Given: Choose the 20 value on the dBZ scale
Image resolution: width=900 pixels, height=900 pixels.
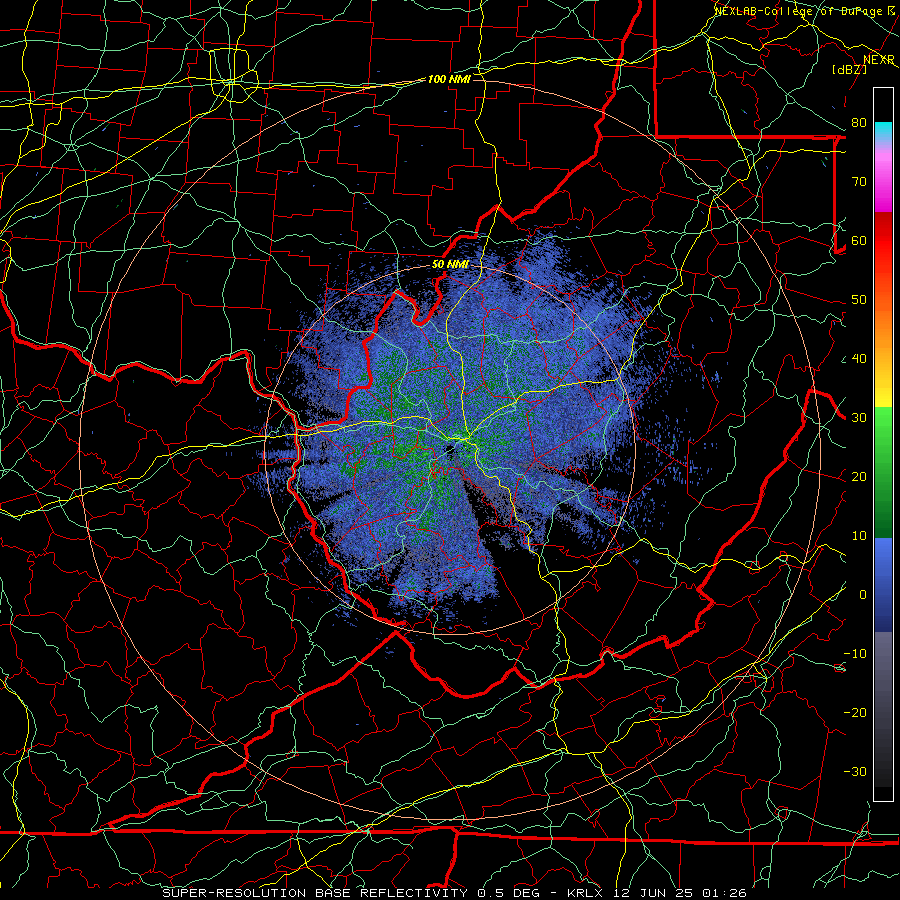Looking at the screenshot, I should click(859, 477).
